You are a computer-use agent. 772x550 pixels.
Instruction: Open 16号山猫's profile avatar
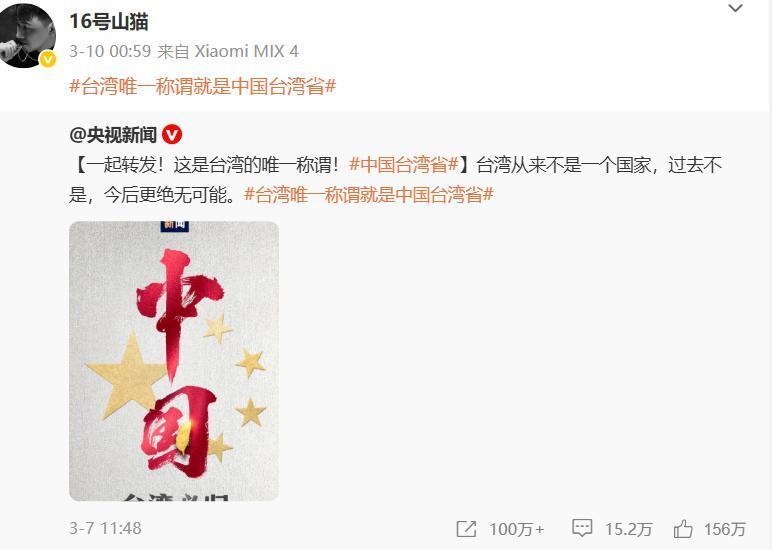pyautogui.click(x=27, y=35)
